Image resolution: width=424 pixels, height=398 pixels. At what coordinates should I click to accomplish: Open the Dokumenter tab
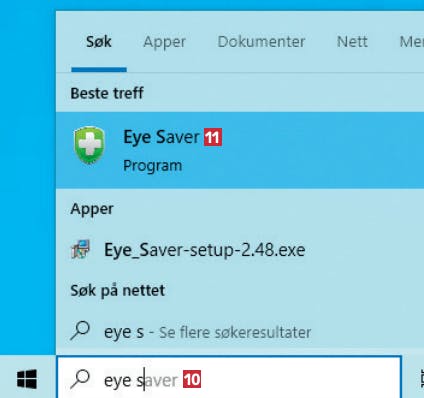(261, 42)
